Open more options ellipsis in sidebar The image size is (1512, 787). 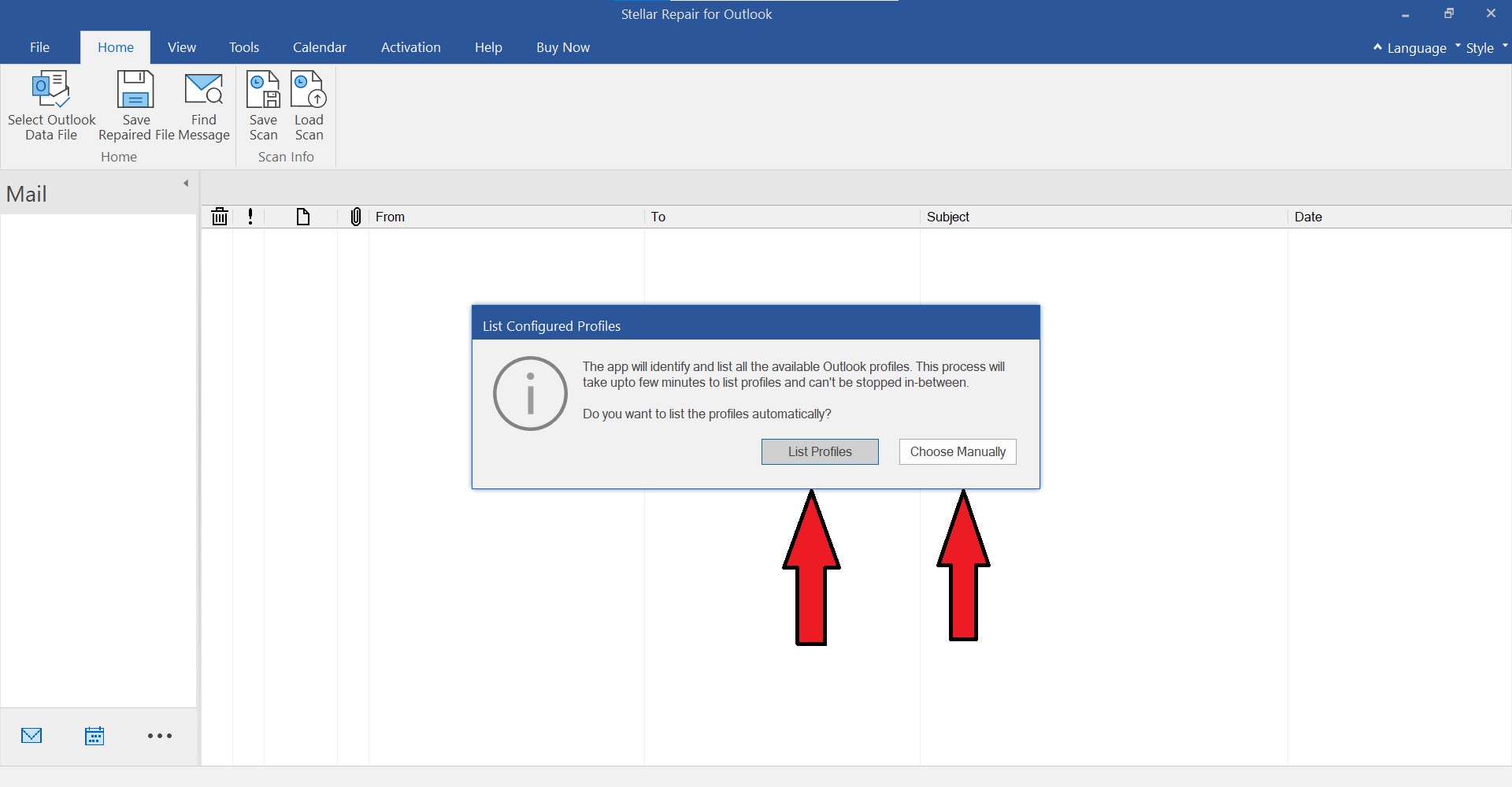[x=160, y=736]
